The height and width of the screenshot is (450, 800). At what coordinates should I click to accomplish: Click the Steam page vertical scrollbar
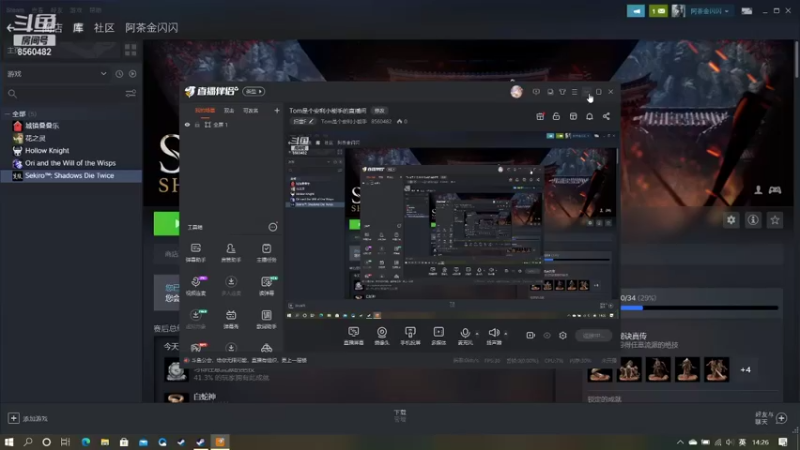[x=797, y=59]
